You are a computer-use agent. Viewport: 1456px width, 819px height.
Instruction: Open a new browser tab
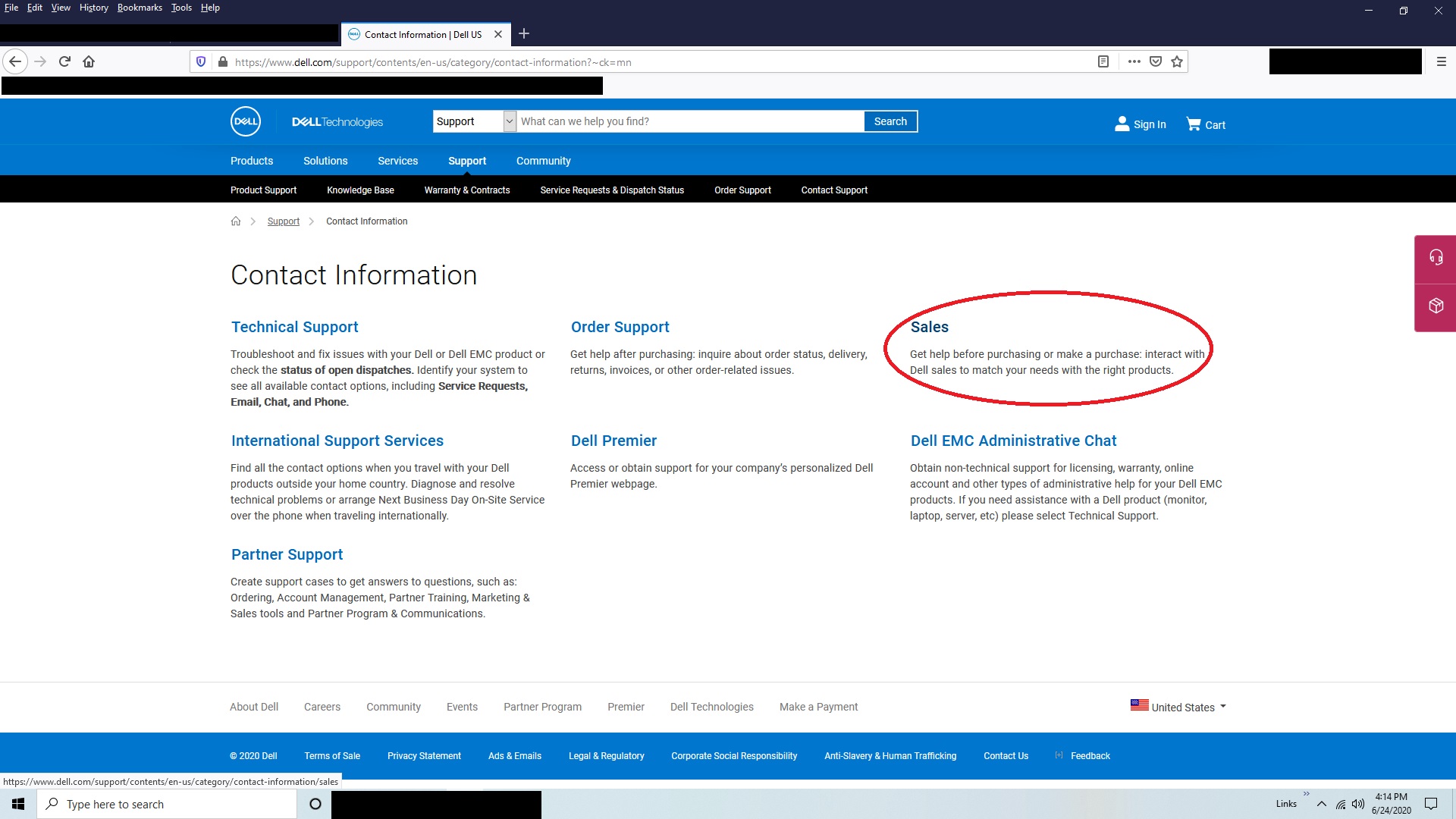coord(523,33)
